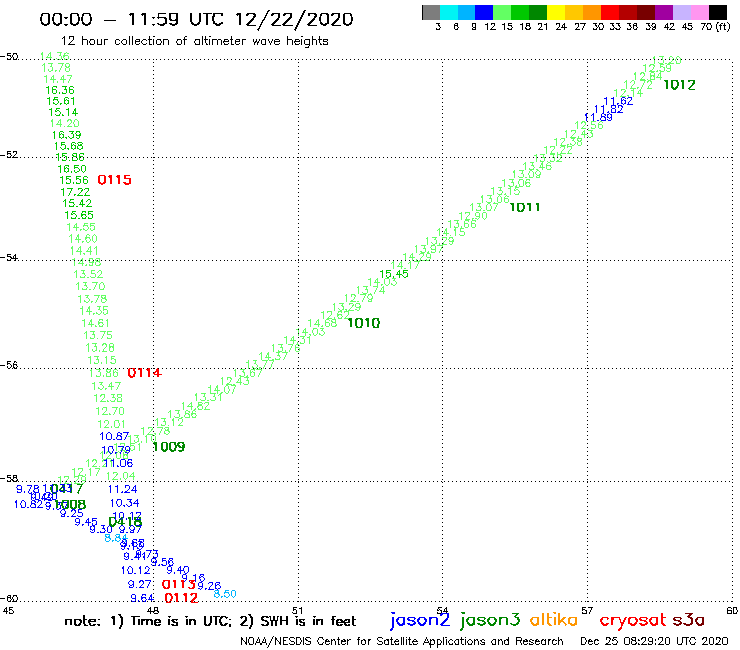Click the wave height value 16.36
The width and height of the screenshot is (740, 650).
coord(60,90)
